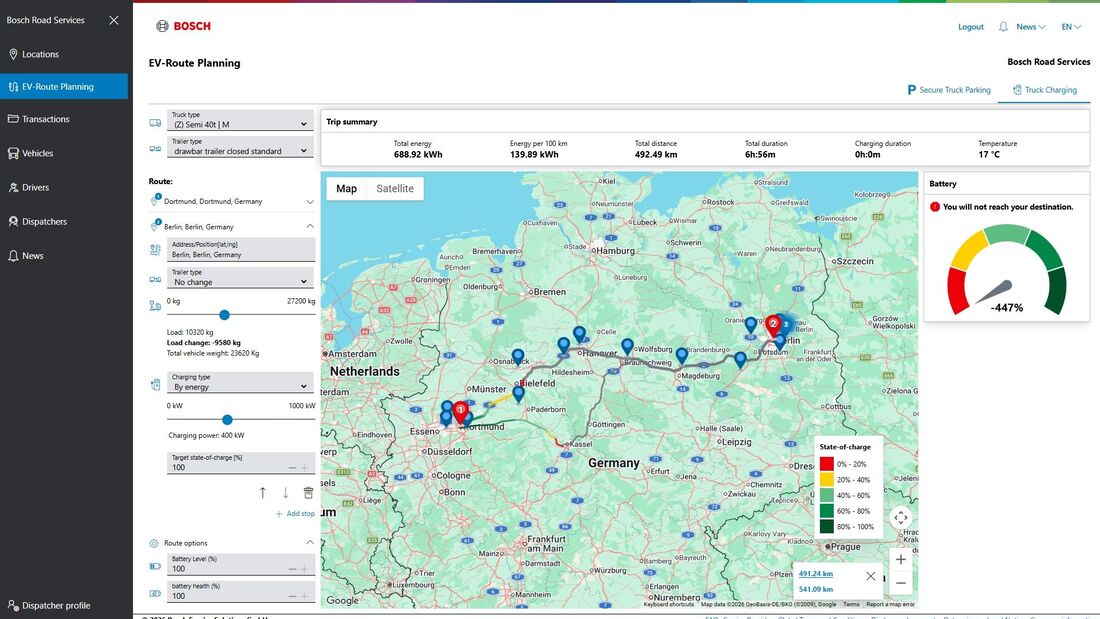
Task: Click charging pin west of Magdeburg
Action: point(681,355)
